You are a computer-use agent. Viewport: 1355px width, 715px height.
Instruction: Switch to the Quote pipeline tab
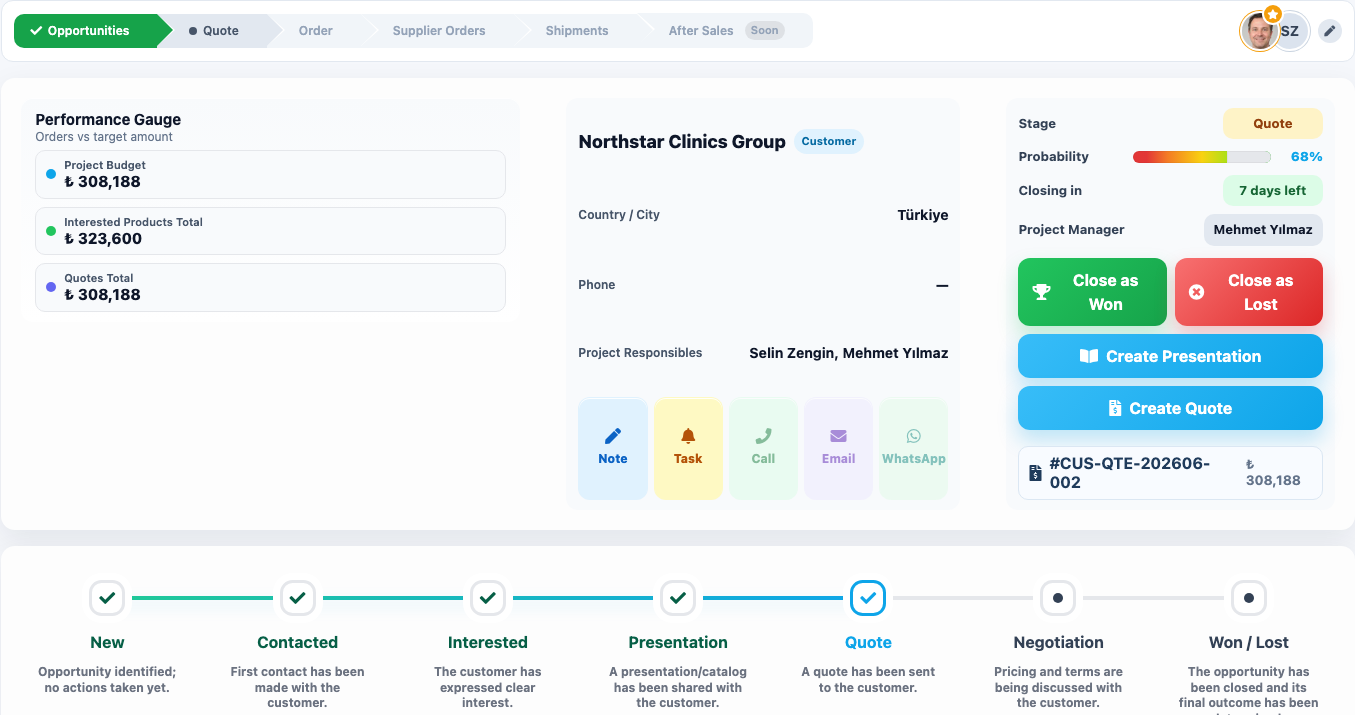coord(220,31)
